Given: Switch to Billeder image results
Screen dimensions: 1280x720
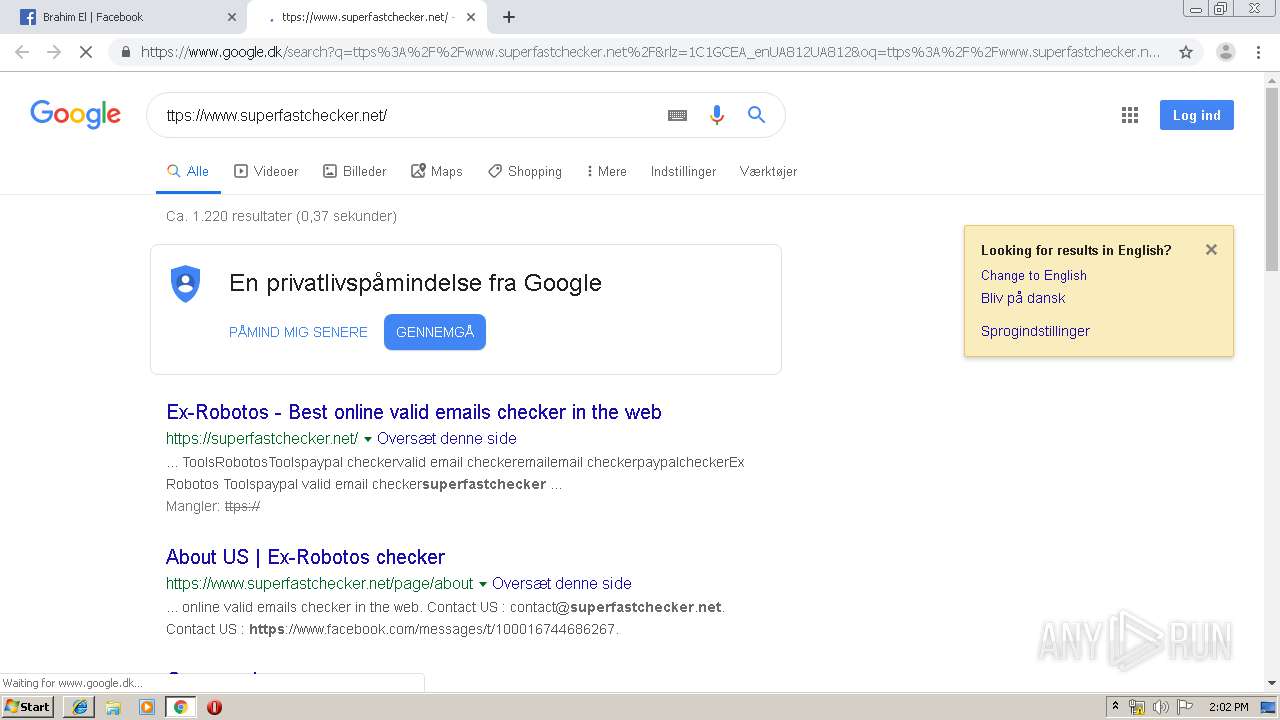Looking at the screenshot, I should tap(354, 171).
